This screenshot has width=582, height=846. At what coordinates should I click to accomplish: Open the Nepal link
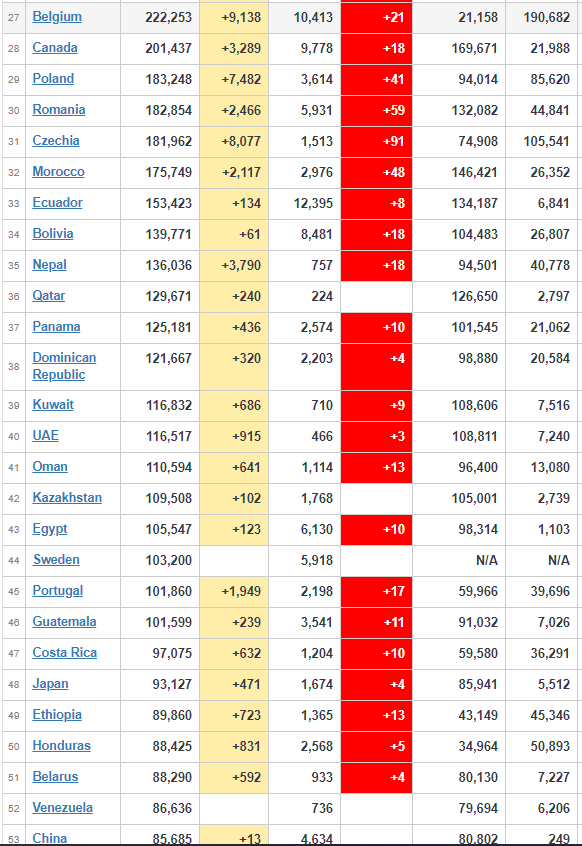click(x=50, y=265)
